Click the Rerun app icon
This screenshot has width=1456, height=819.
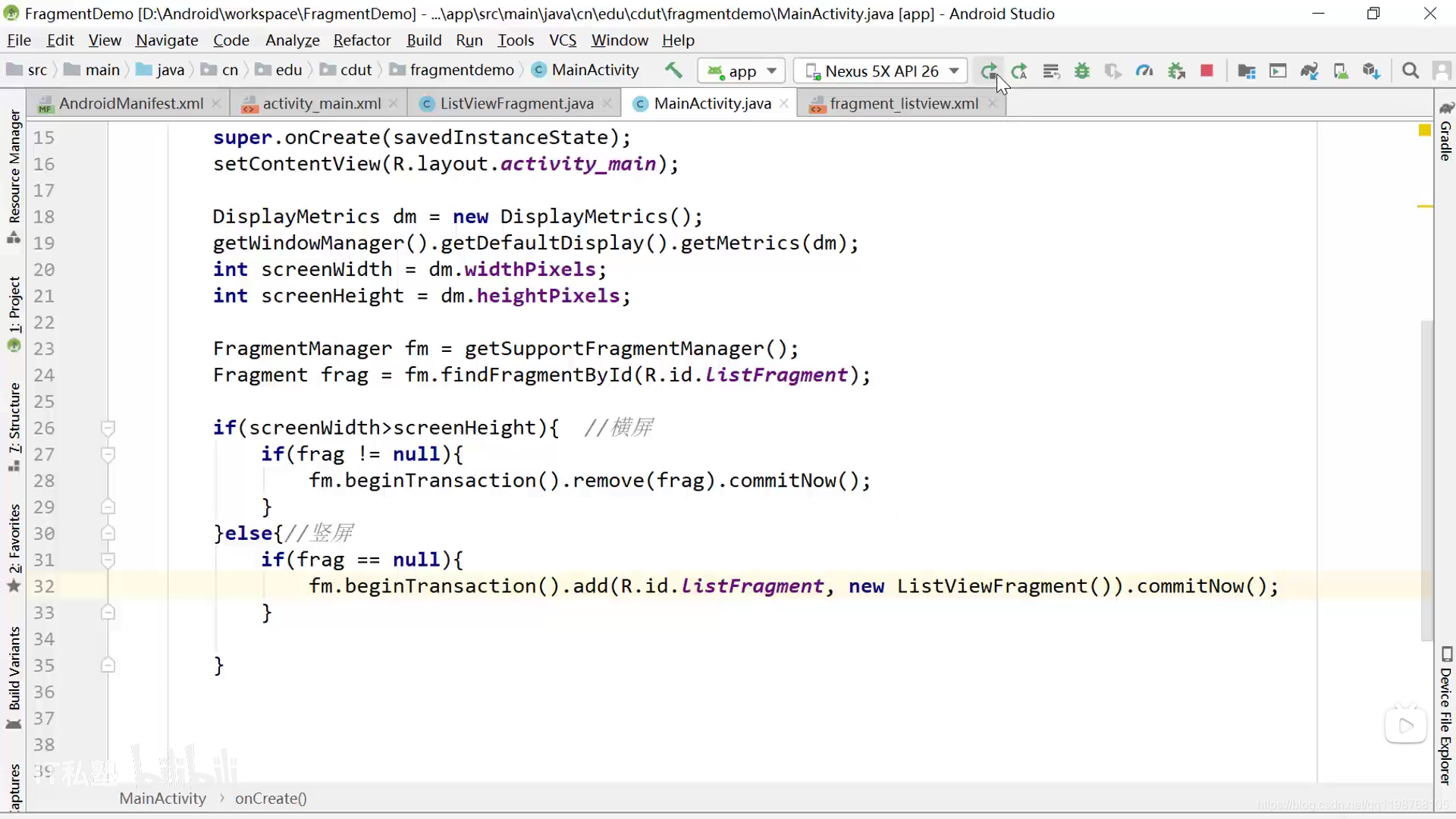(988, 71)
